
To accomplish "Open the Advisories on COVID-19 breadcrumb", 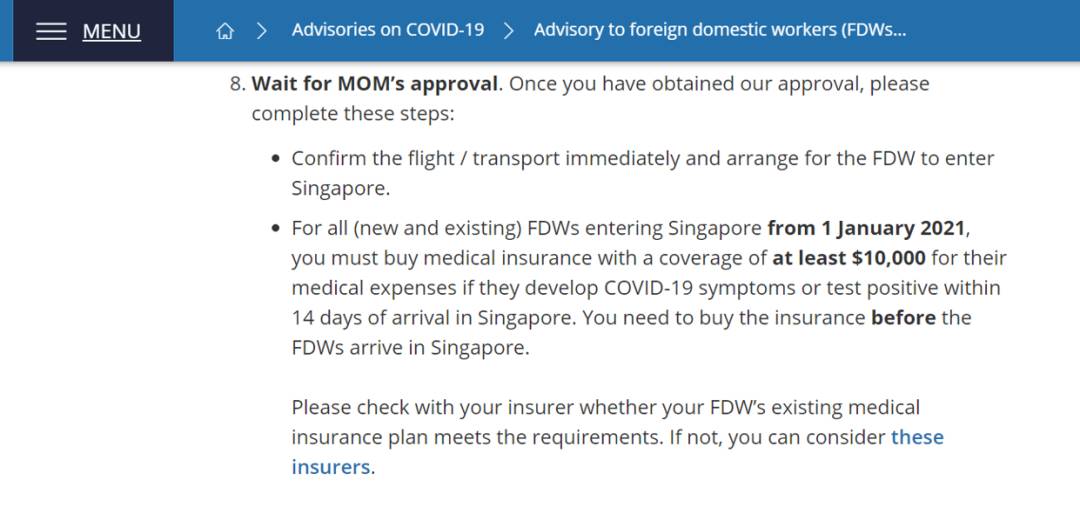I will click(x=388, y=30).
